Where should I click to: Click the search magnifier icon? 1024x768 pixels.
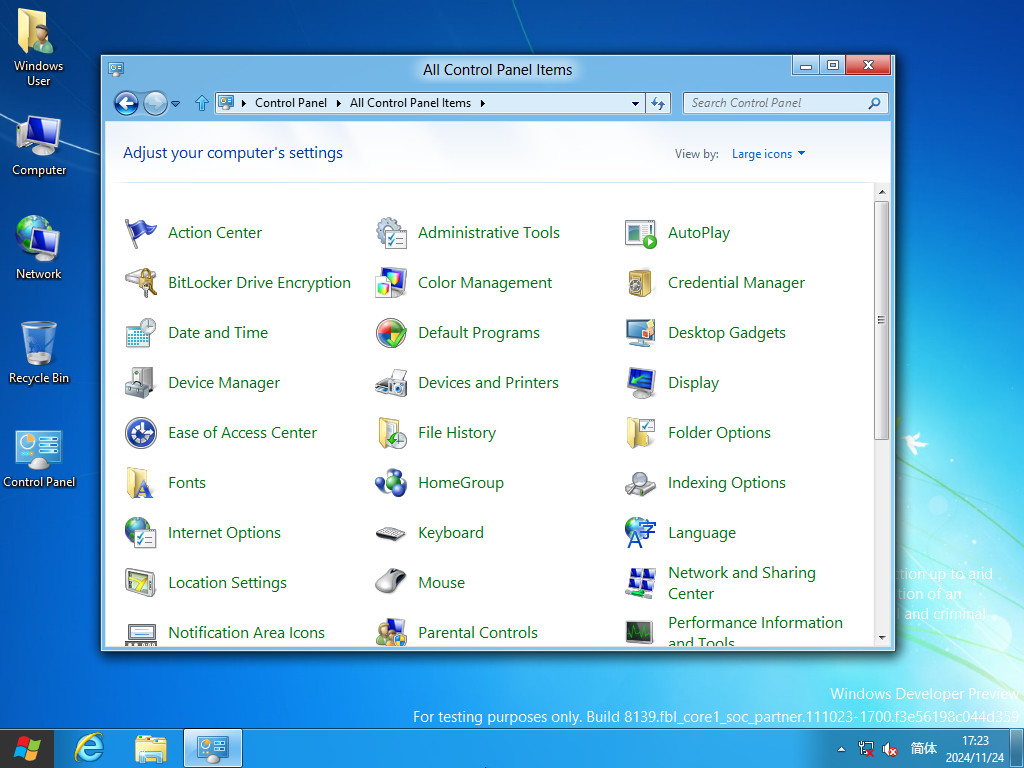[x=874, y=103]
